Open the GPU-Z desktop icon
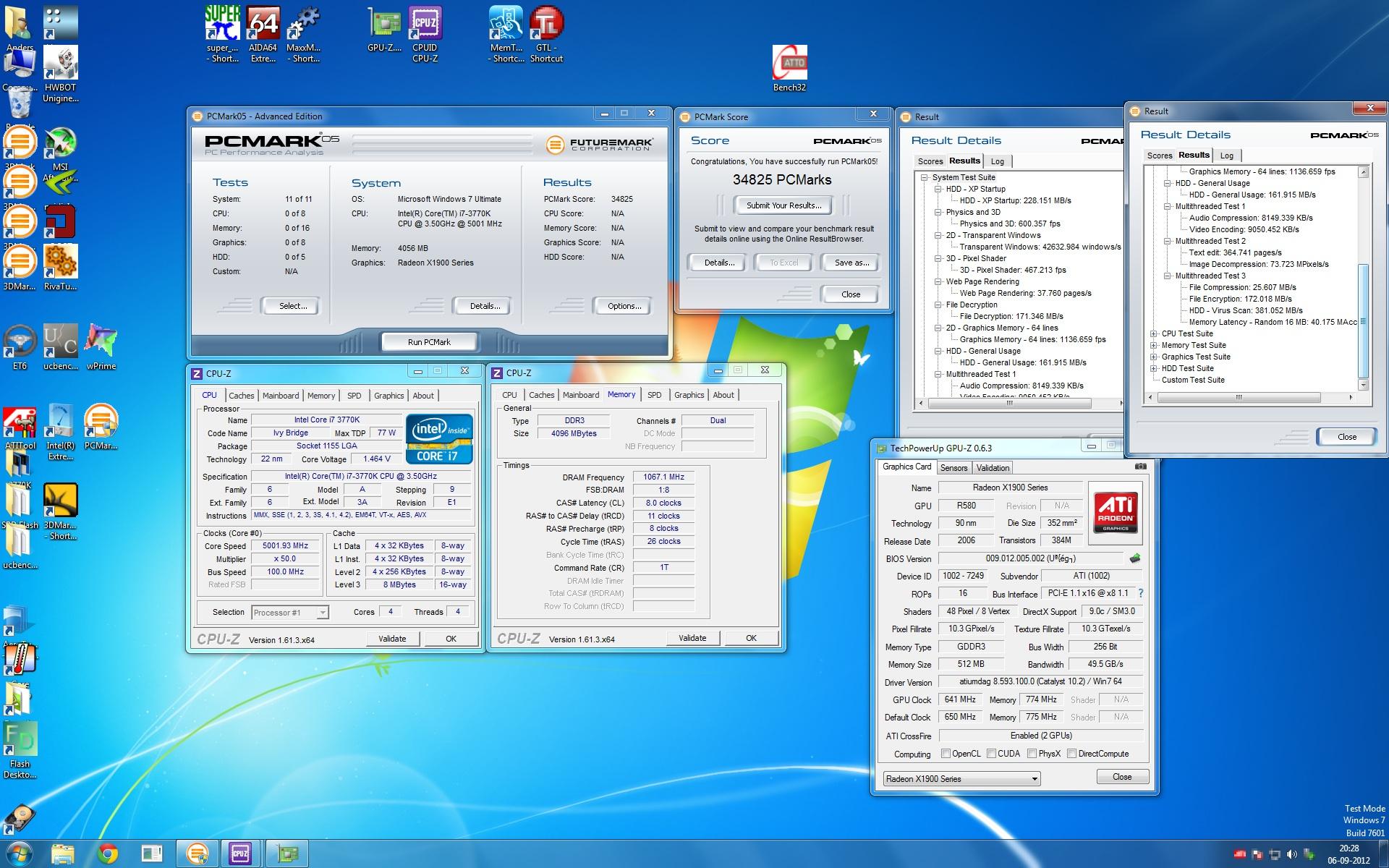This screenshot has height=868, width=1389. pyautogui.click(x=384, y=29)
